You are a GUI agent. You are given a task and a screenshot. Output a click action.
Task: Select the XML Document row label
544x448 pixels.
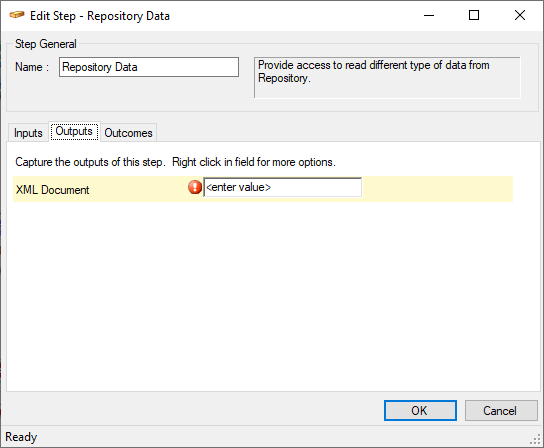click(53, 190)
